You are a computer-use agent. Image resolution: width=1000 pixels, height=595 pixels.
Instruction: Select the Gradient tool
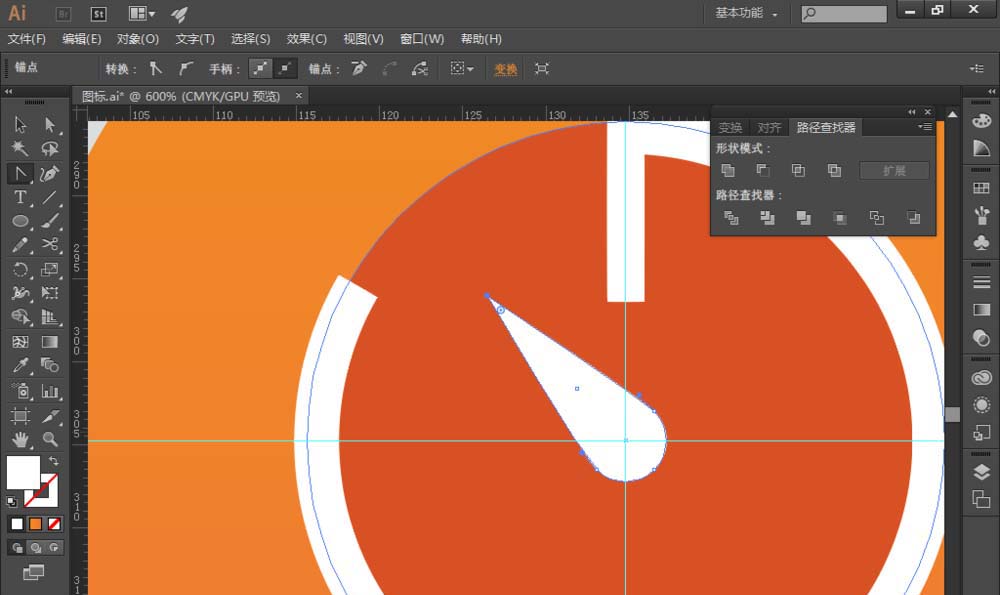pyautogui.click(x=50, y=342)
